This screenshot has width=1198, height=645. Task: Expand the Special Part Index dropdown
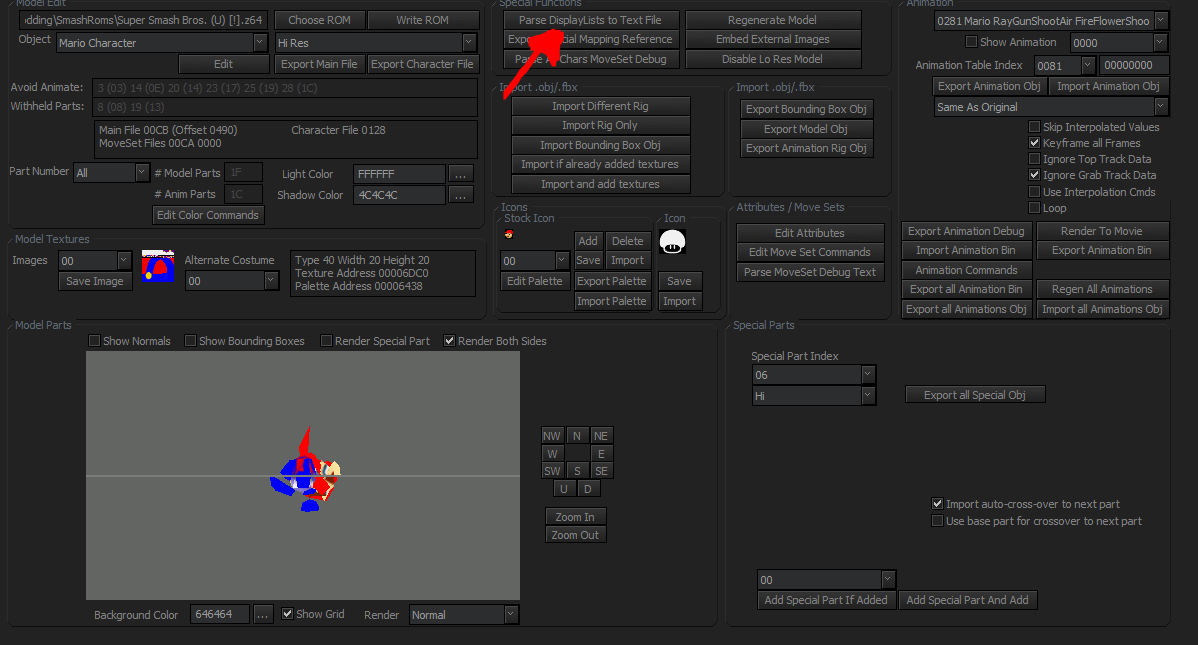pos(867,374)
